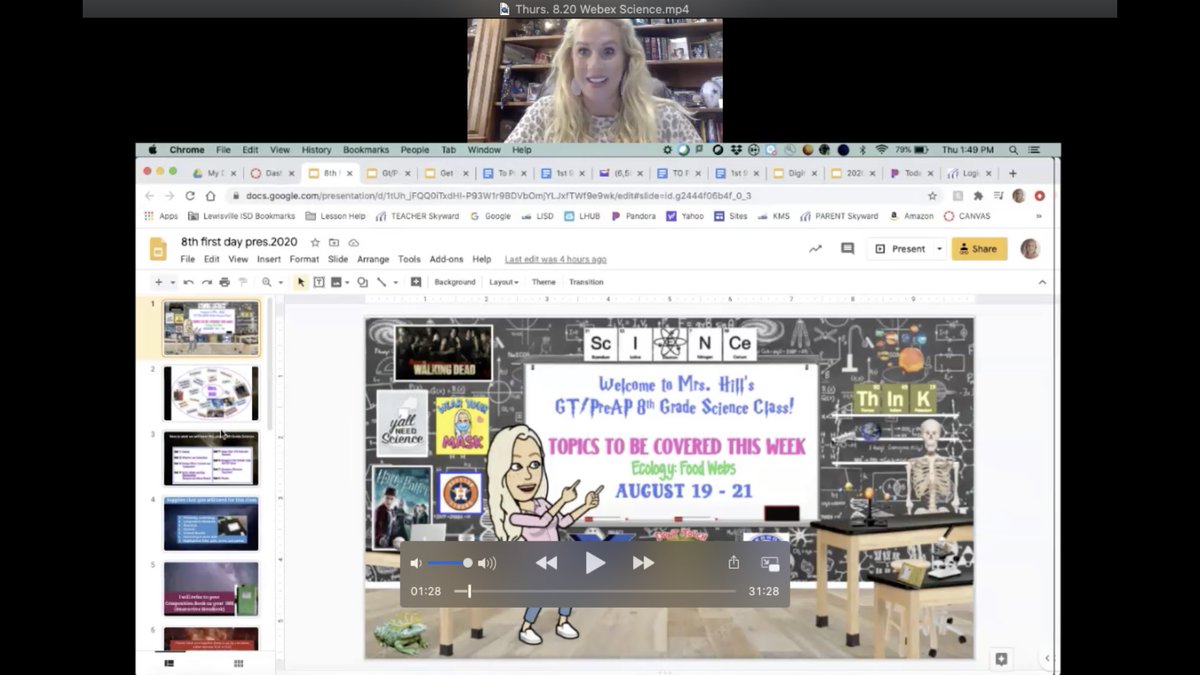Open the CANVAS bookmark
Screen dimensions: 1200x675
(966, 216)
